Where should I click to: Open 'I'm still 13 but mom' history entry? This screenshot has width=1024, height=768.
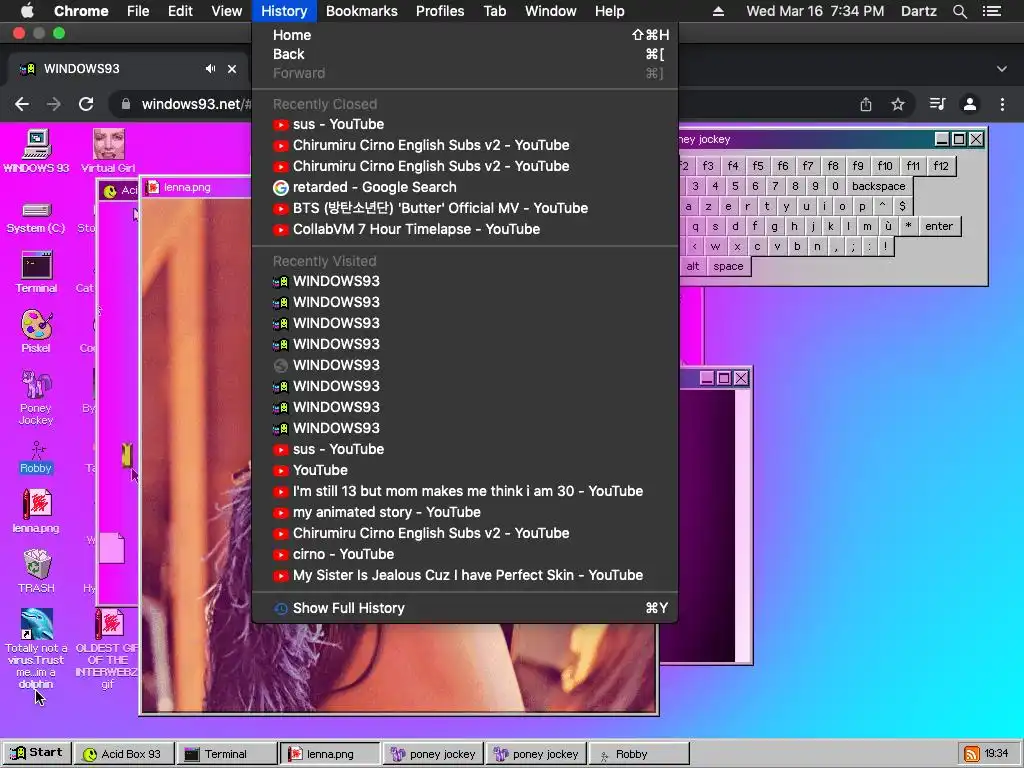coord(465,491)
